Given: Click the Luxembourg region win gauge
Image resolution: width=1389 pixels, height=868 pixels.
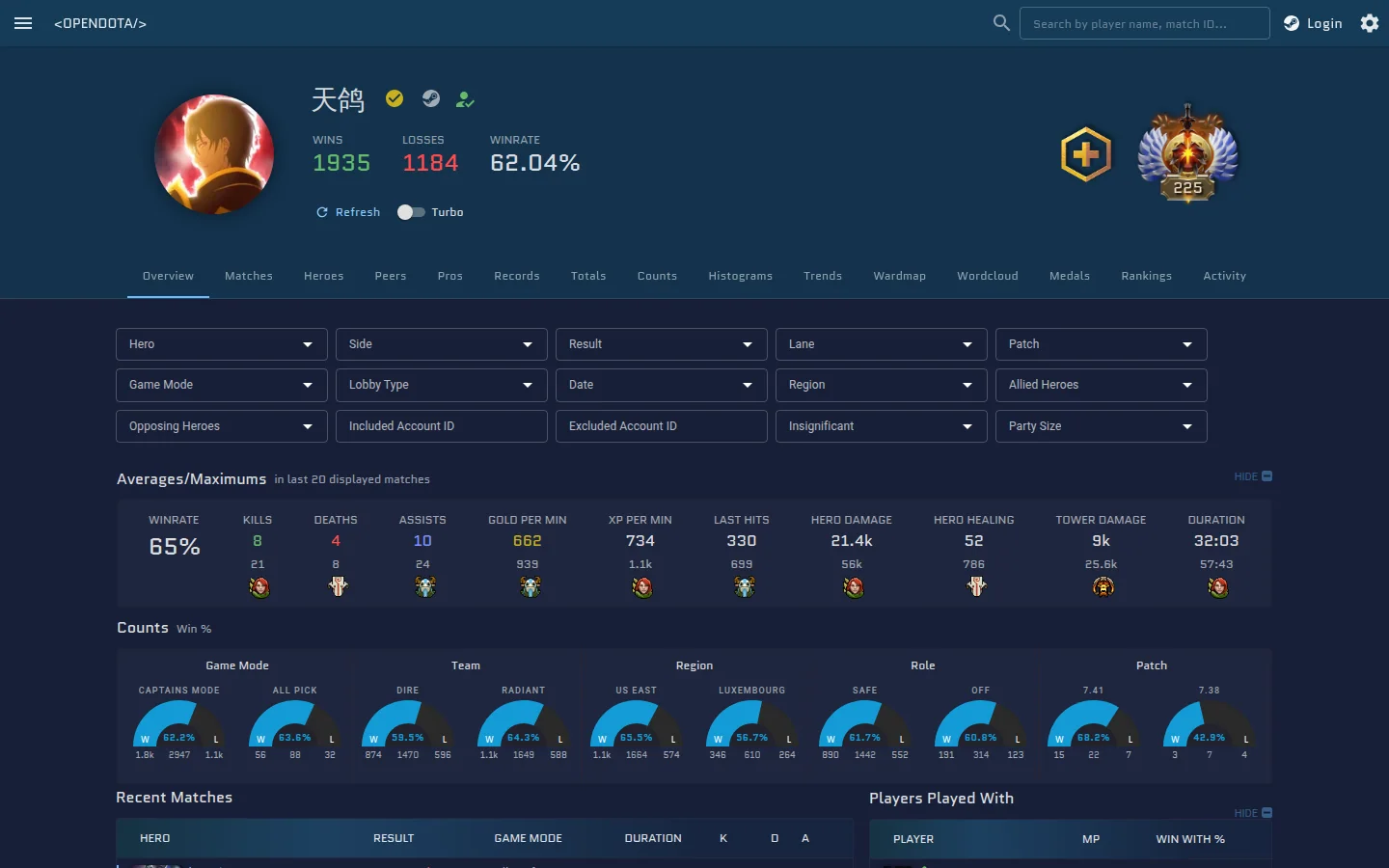Looking at the screenshot, I should 752,723.
